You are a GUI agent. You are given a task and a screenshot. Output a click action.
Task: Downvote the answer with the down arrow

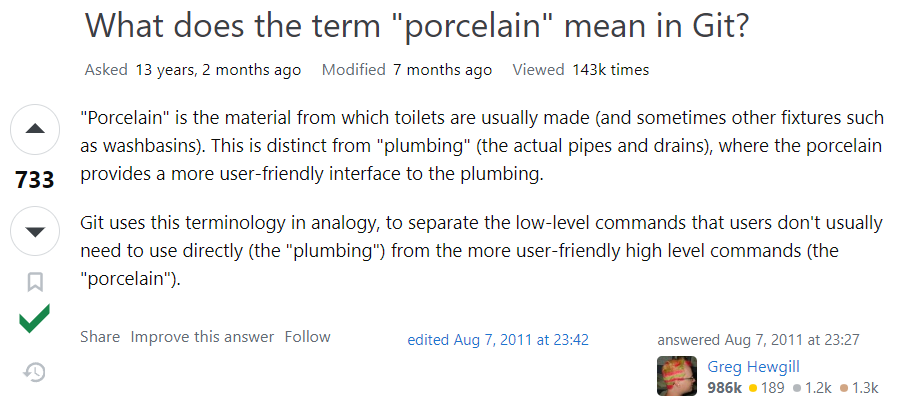pos(35,232)
